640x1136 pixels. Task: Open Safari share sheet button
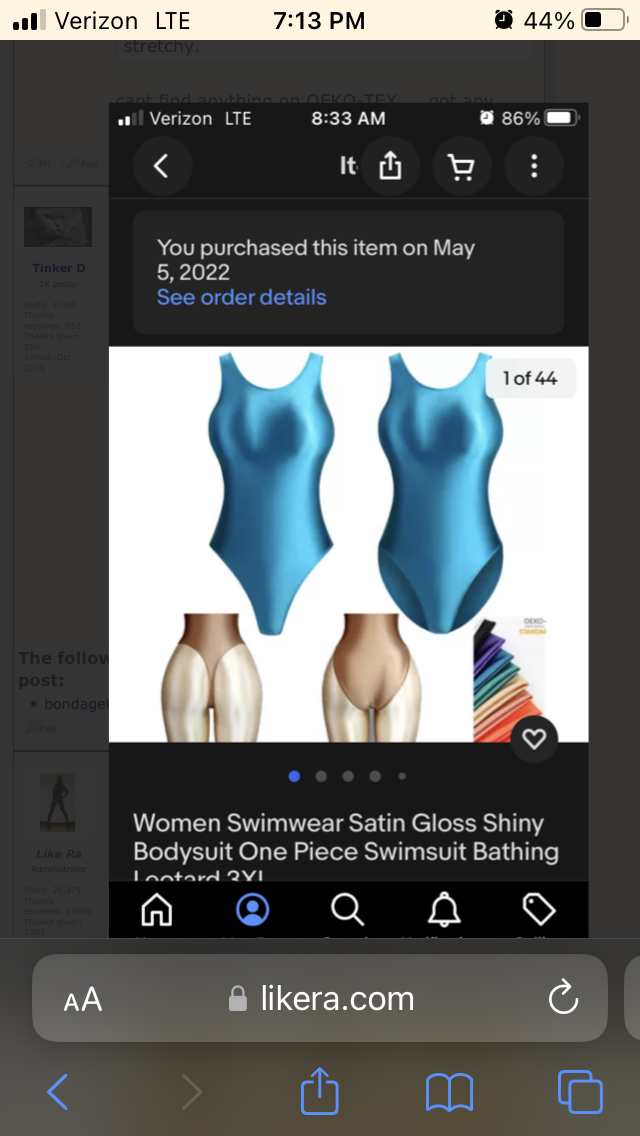pos(320,1090)
